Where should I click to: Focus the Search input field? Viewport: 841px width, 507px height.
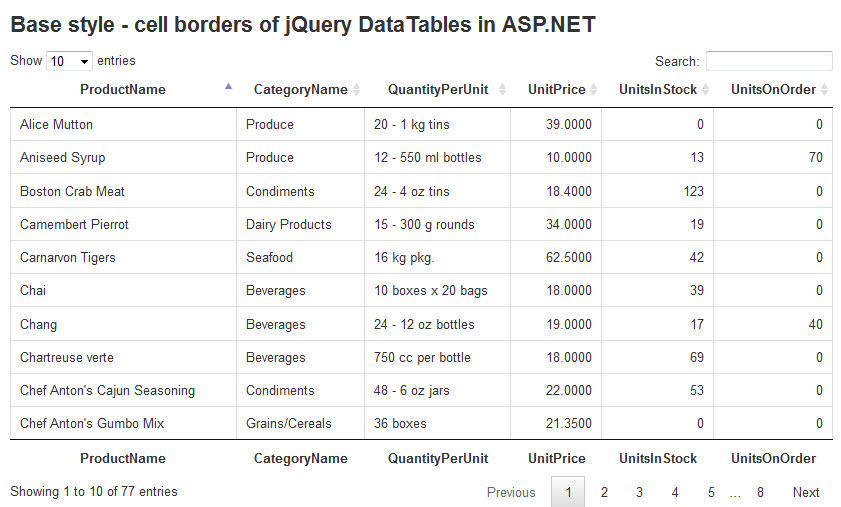769,61
